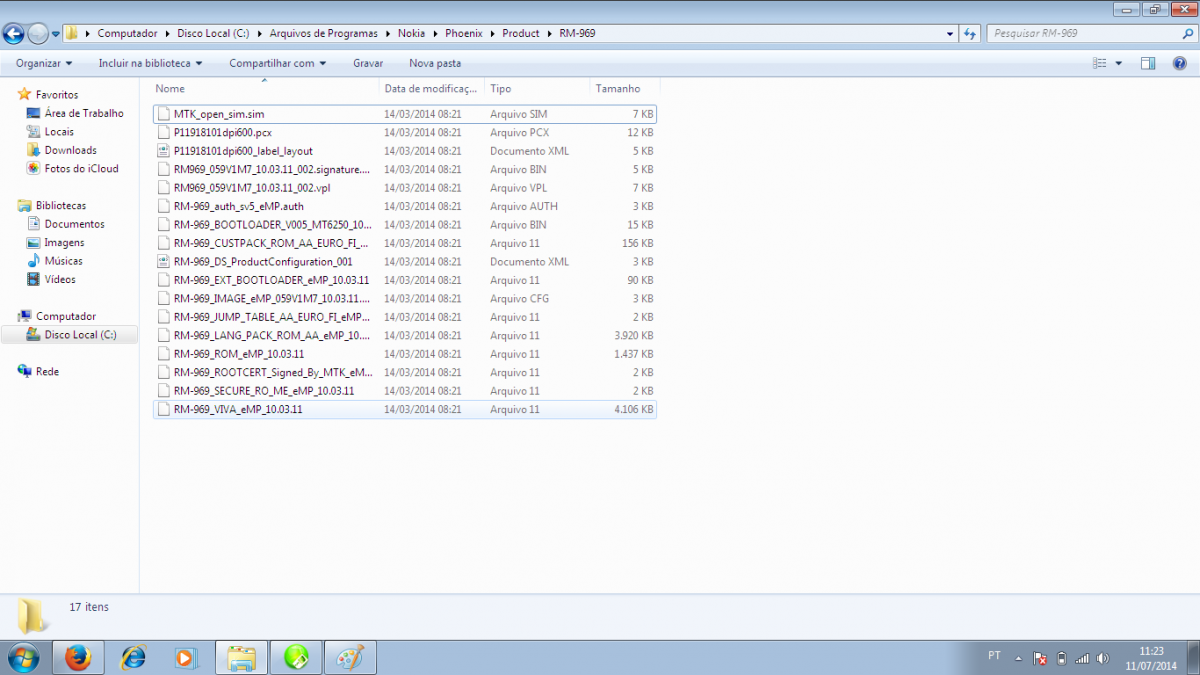Screen dimensions: 1200x675
Task: Open Firefox from the taskbar
Action: (78, 658)
